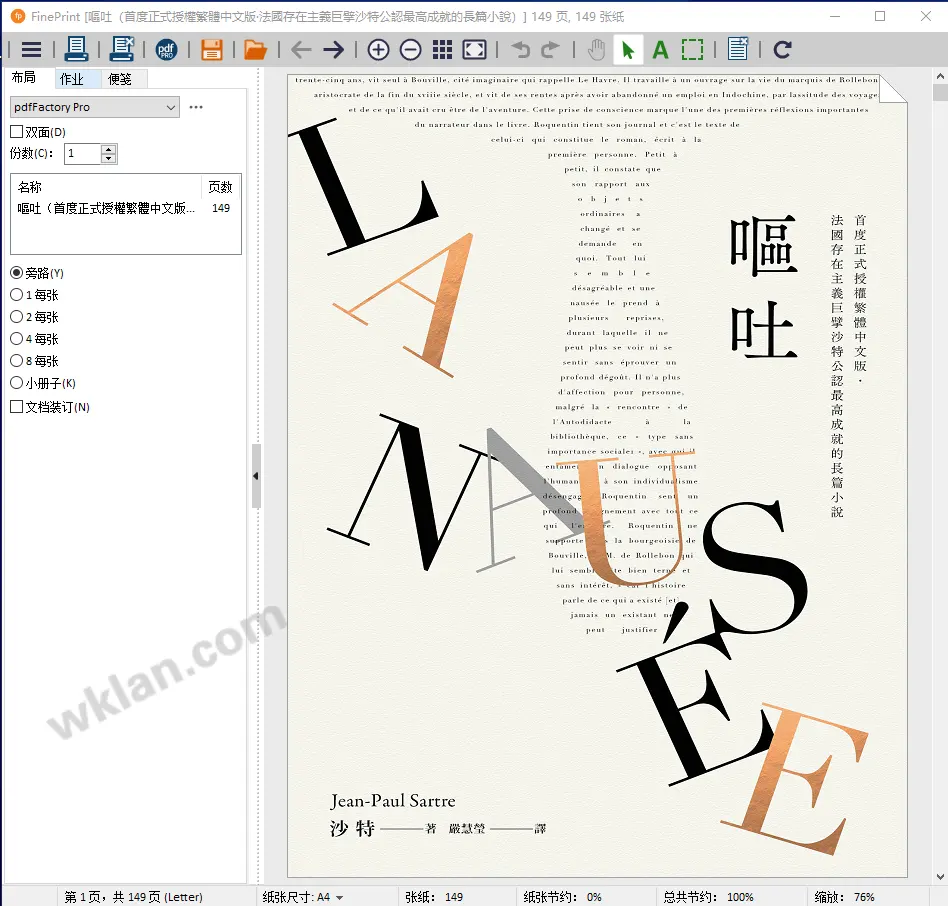The width and height of the screenshot is (948, 906).
Task: Go to next page with right arrow
Action: [333, 50]
